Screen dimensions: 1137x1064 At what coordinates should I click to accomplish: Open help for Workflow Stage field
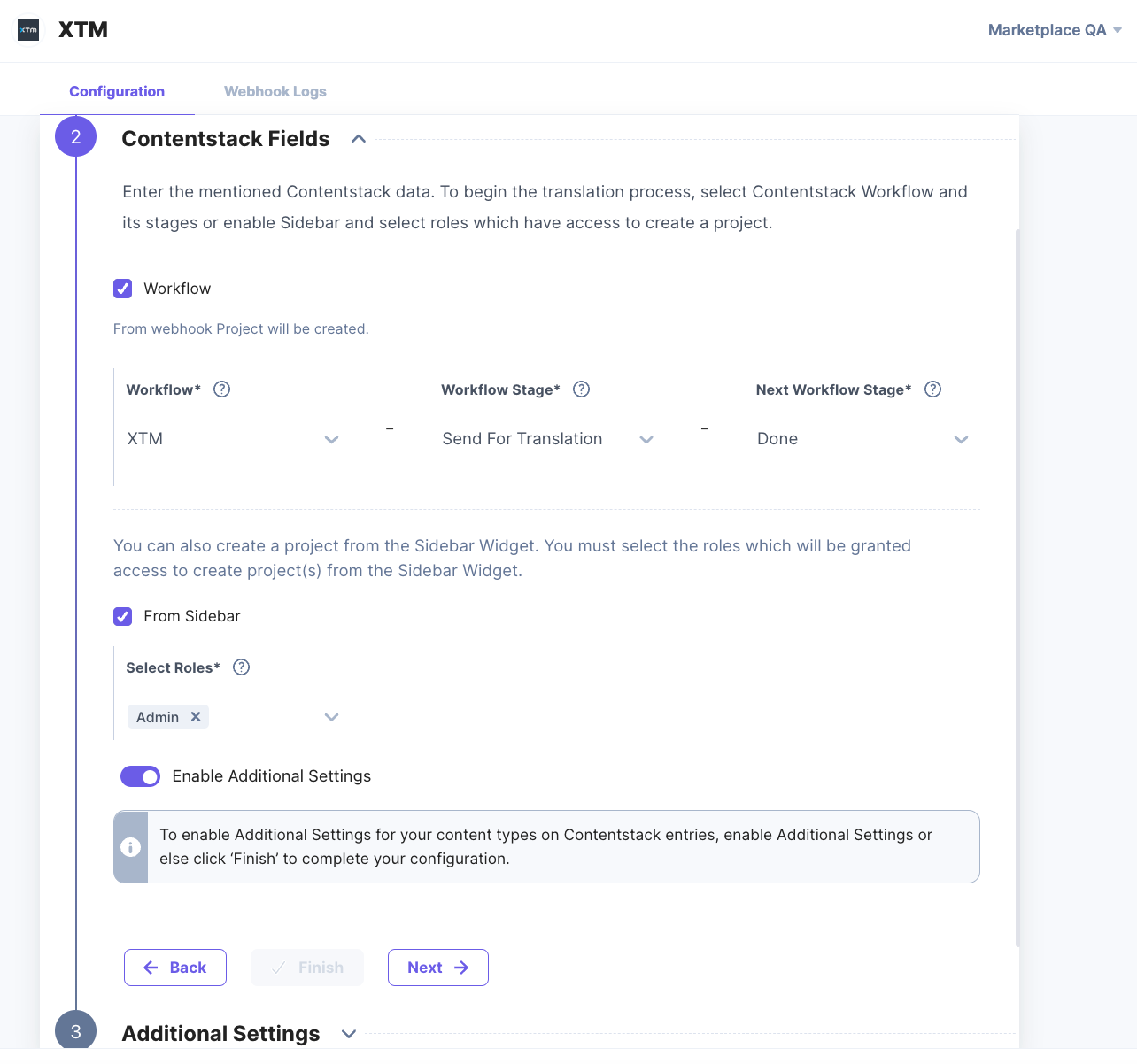pyautogui.click(x=582, y=389)
